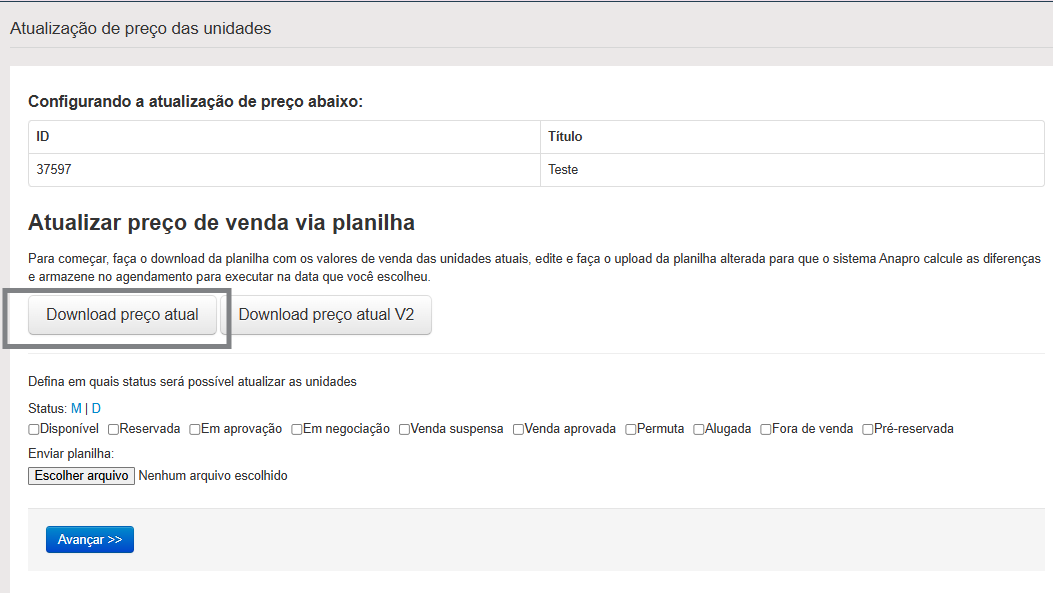Open file picker with Escolher arquivo
This screenshot has height=593, width=1053.
[x=81, y=476]
